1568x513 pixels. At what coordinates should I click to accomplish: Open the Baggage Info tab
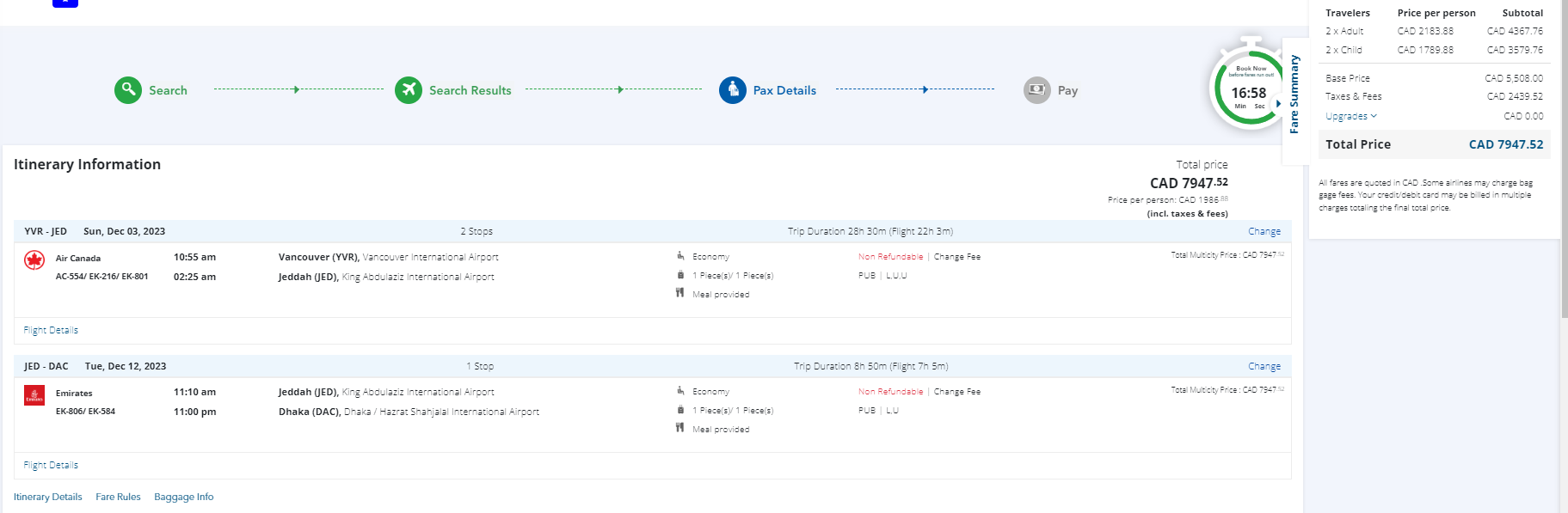click(x=183, y=497)
